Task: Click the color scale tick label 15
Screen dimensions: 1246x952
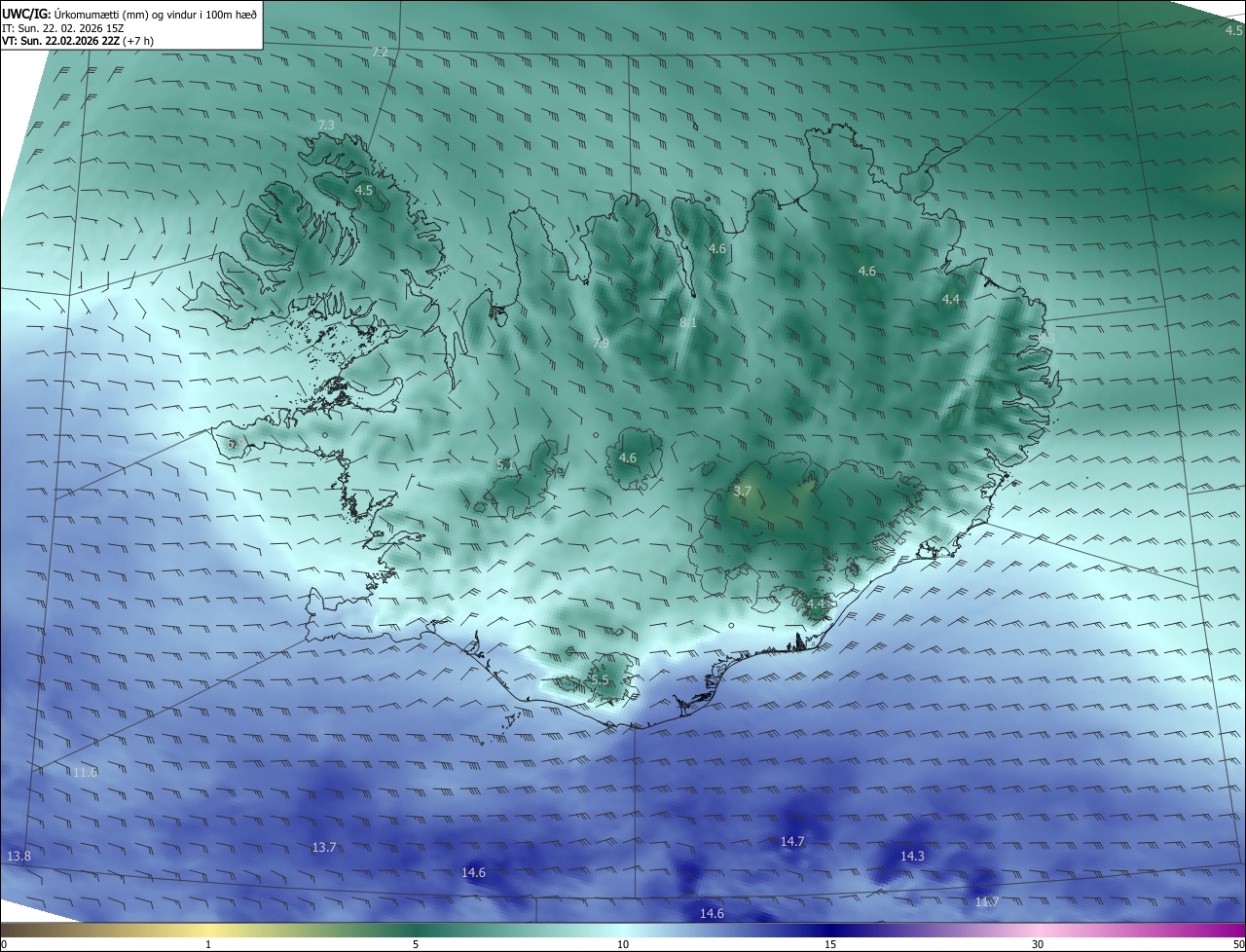Action: [x=830, y=944]
